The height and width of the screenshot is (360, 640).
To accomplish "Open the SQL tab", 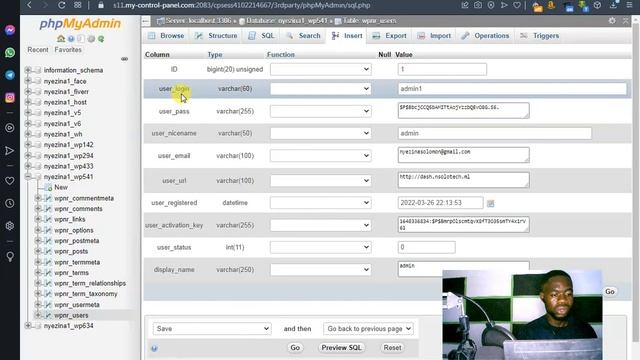I will (x=262, y=36).
